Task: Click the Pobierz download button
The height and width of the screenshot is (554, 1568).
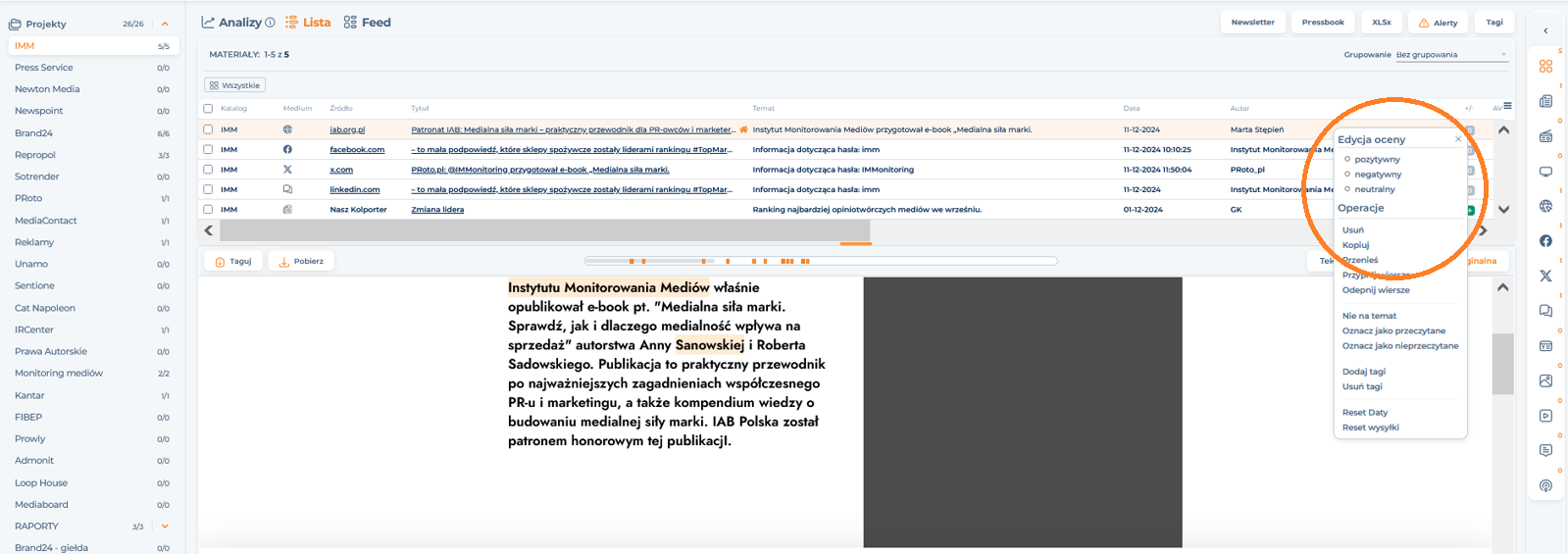Action: pos(301,262)
